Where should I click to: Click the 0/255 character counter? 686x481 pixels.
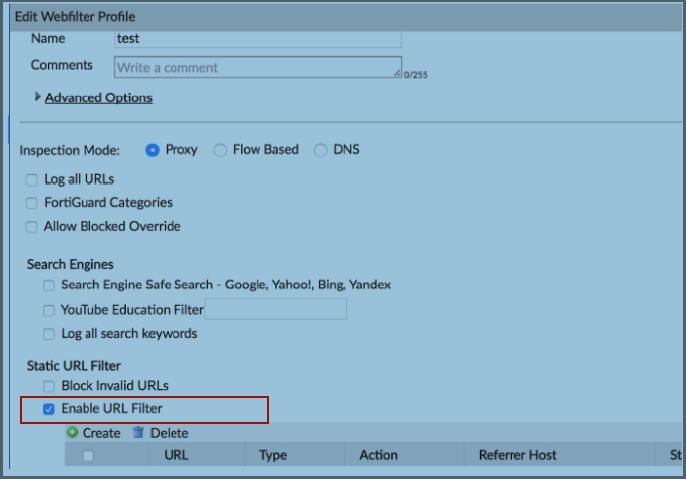coord(416,75)
